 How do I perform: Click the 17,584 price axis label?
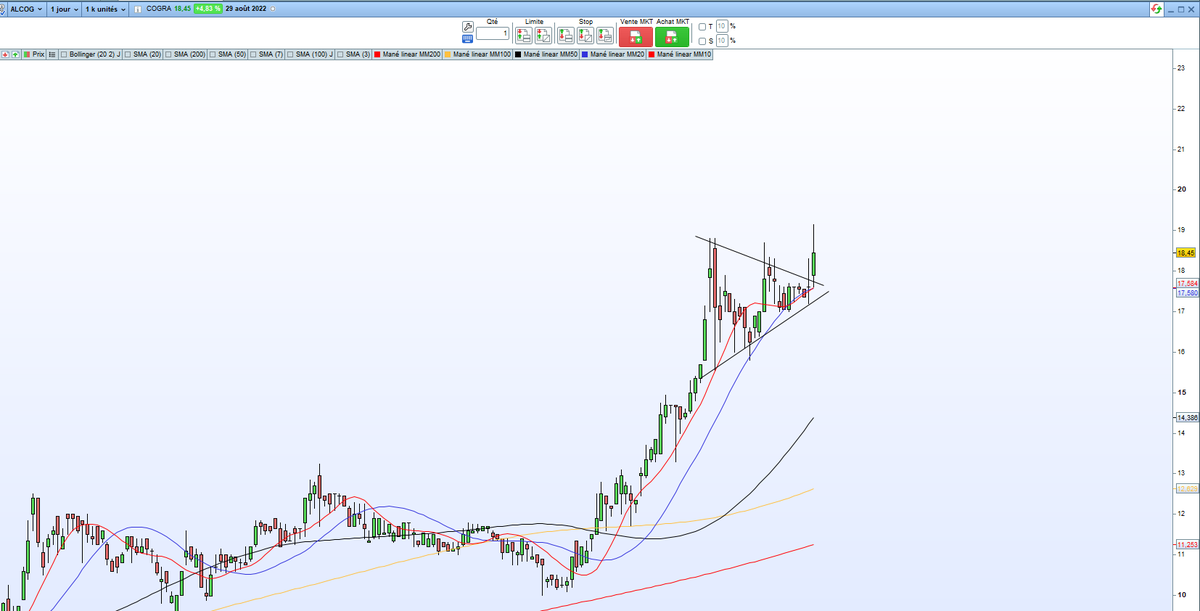1186,285
